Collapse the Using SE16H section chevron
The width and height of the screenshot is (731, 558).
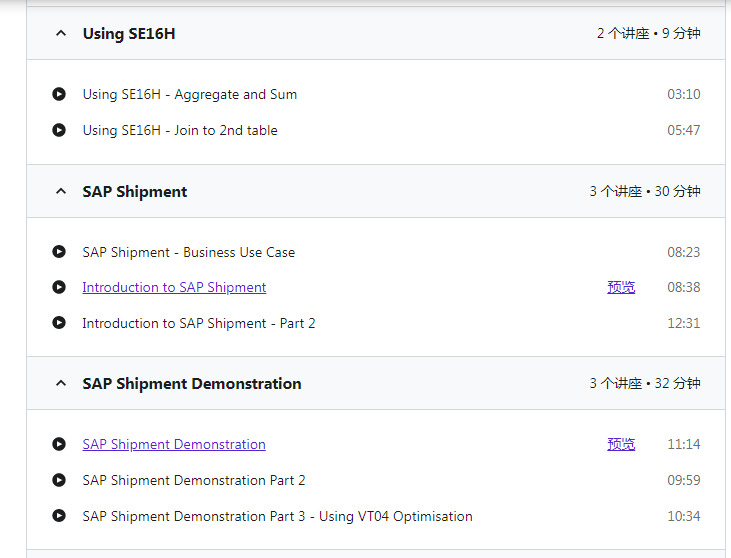(x=61, y=33)
